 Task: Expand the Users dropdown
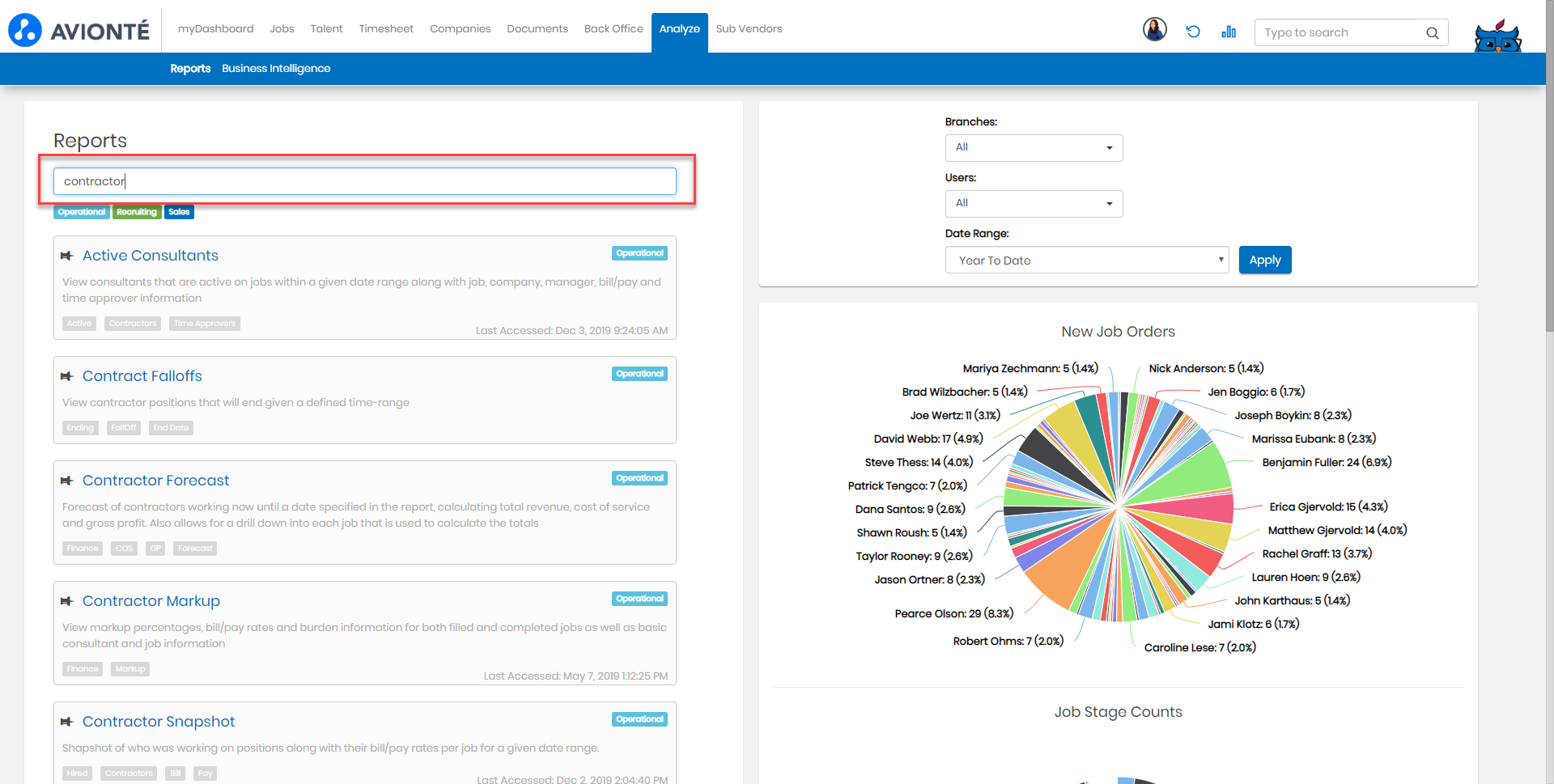(1034, 204)
